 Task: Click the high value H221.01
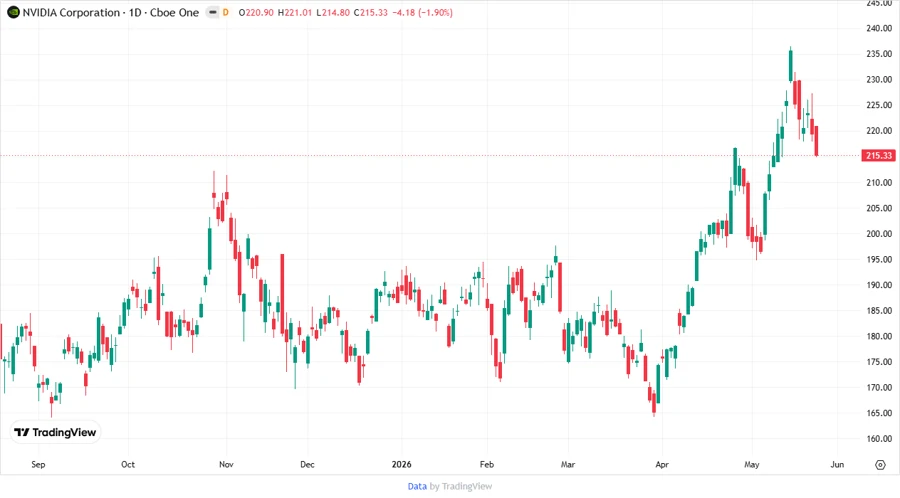295,12
